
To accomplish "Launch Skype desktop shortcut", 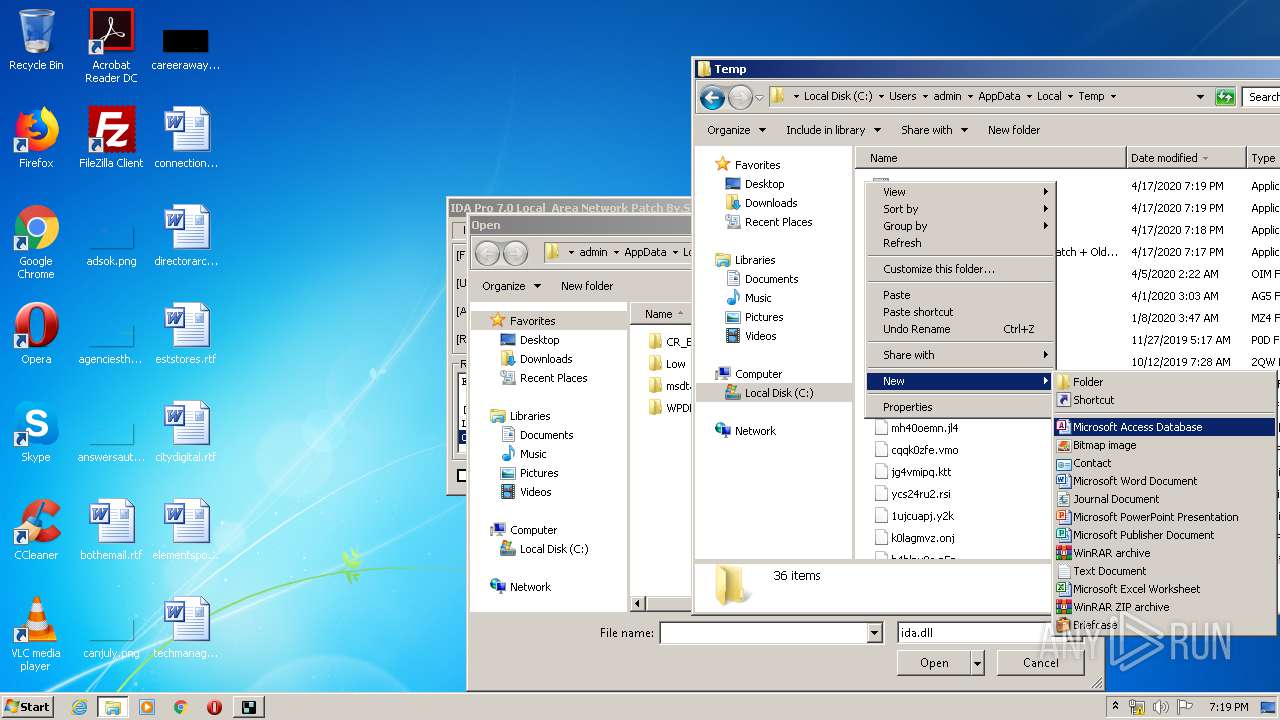I will point(36,432).
